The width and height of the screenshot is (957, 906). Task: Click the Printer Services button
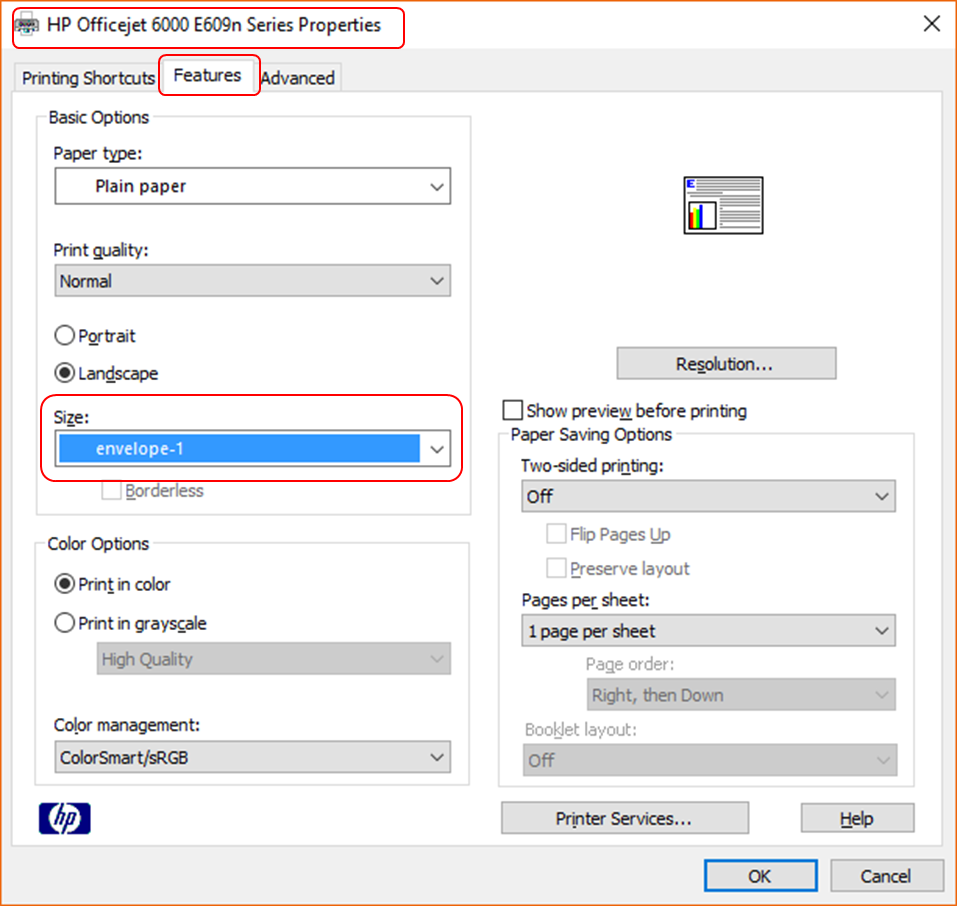coord(625,818)
